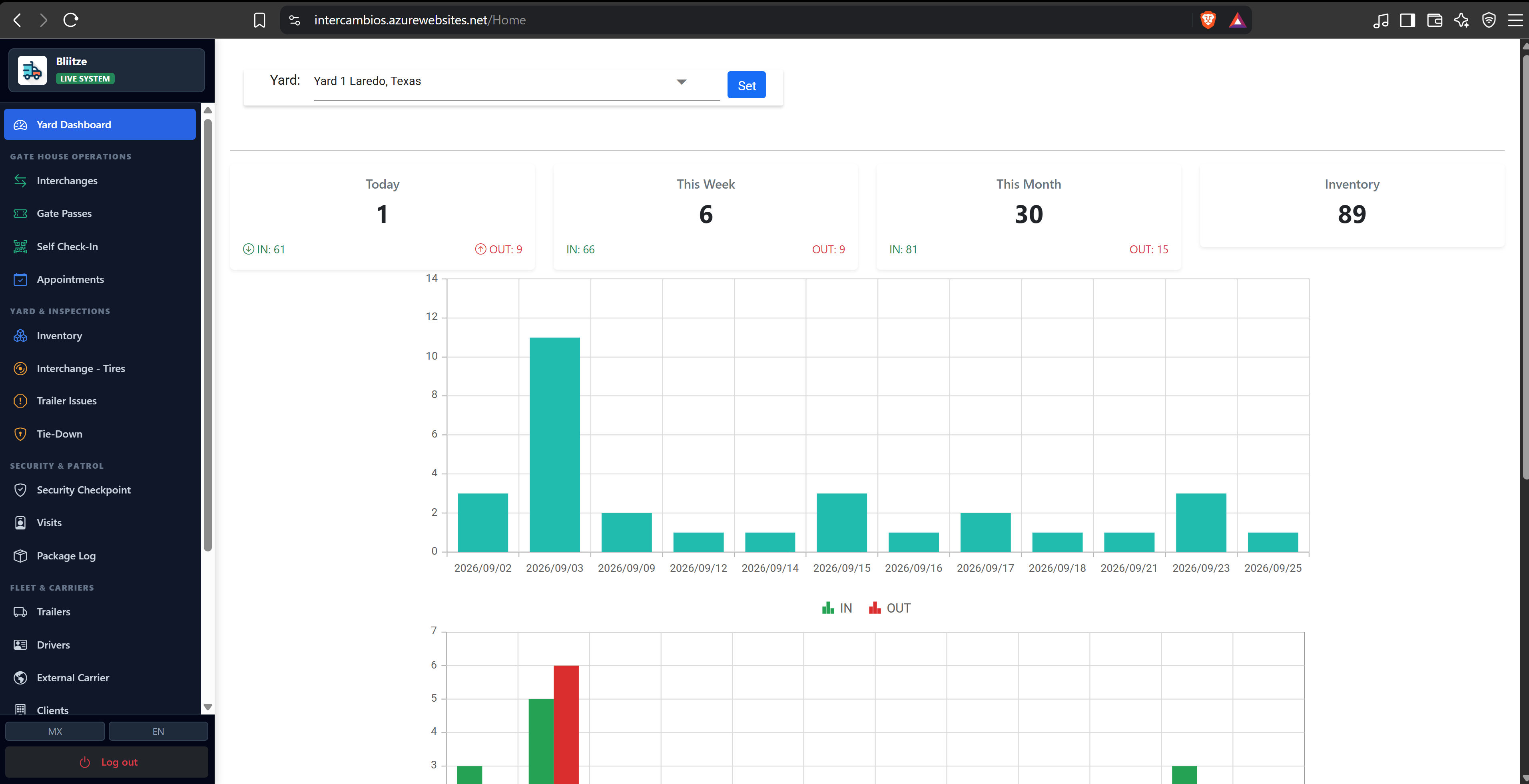Click the Yard dropdown arrow
1529x784 pixels.
pos(682,82)
